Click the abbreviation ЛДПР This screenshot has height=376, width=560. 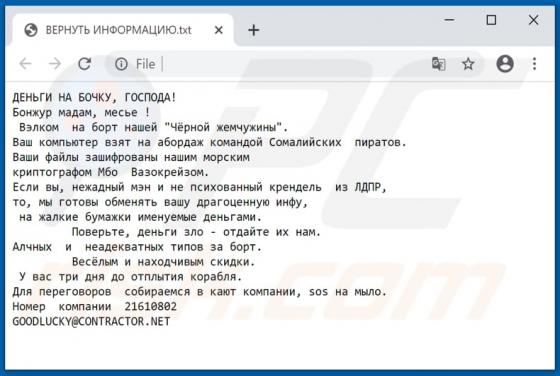tap(368, 187)
